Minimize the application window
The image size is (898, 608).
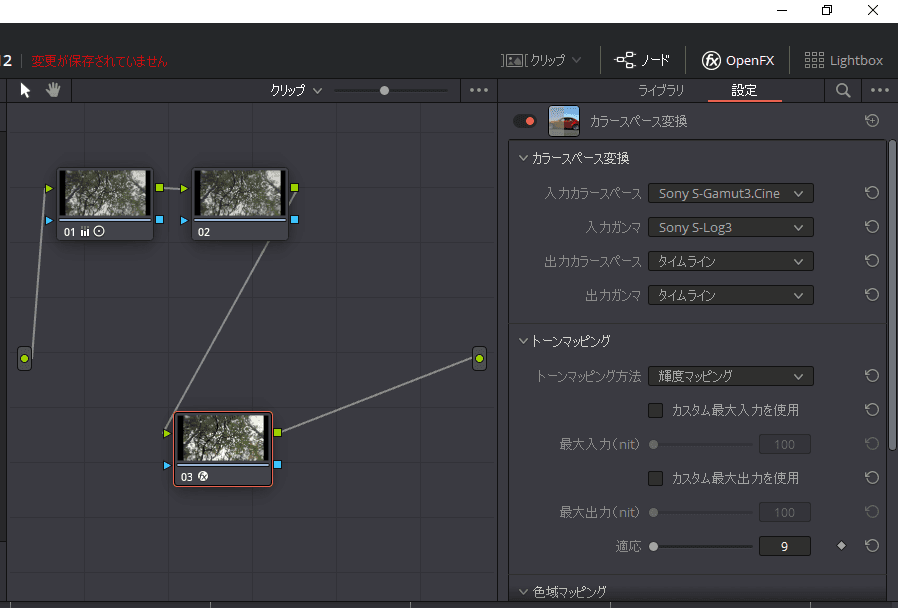(782, 10)
